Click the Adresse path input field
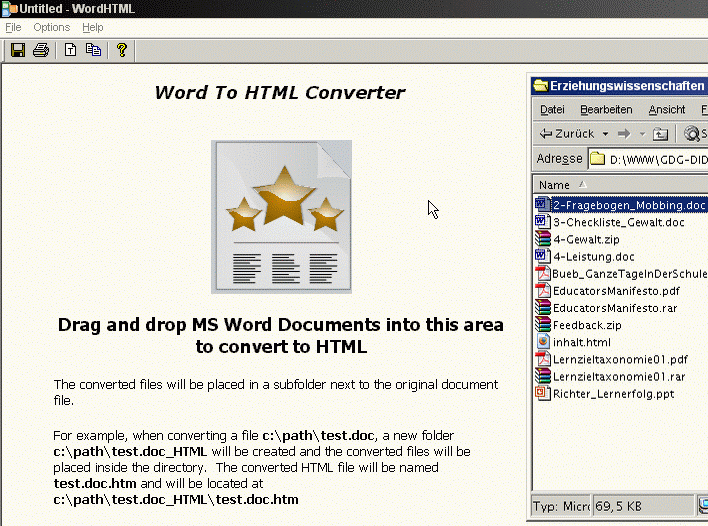This screenshot has width=708, height=526. coord(655,159)
